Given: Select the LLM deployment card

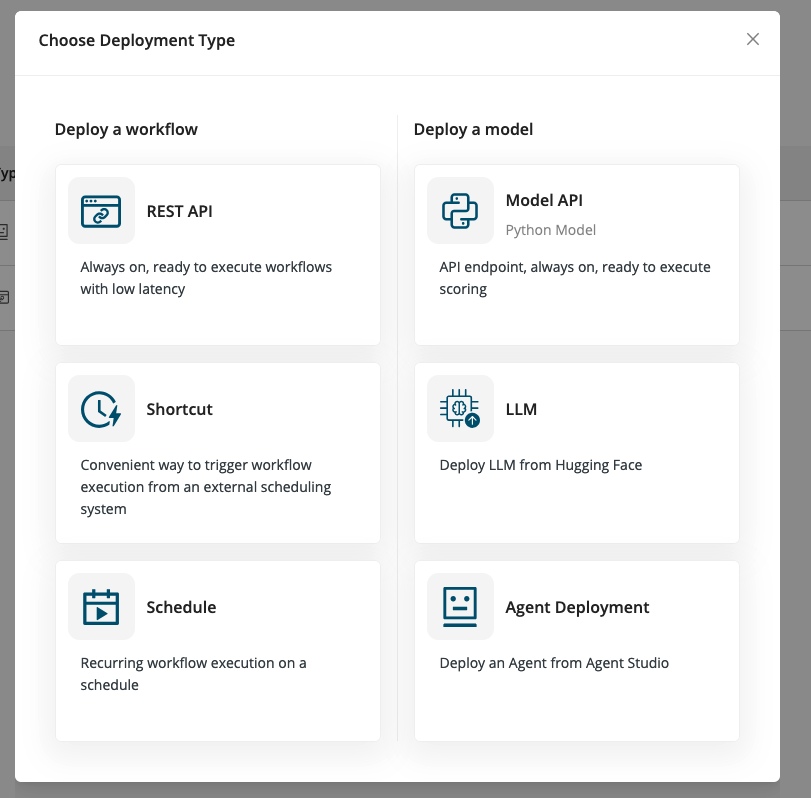Looking at the screenshot, I should point(577,452).
